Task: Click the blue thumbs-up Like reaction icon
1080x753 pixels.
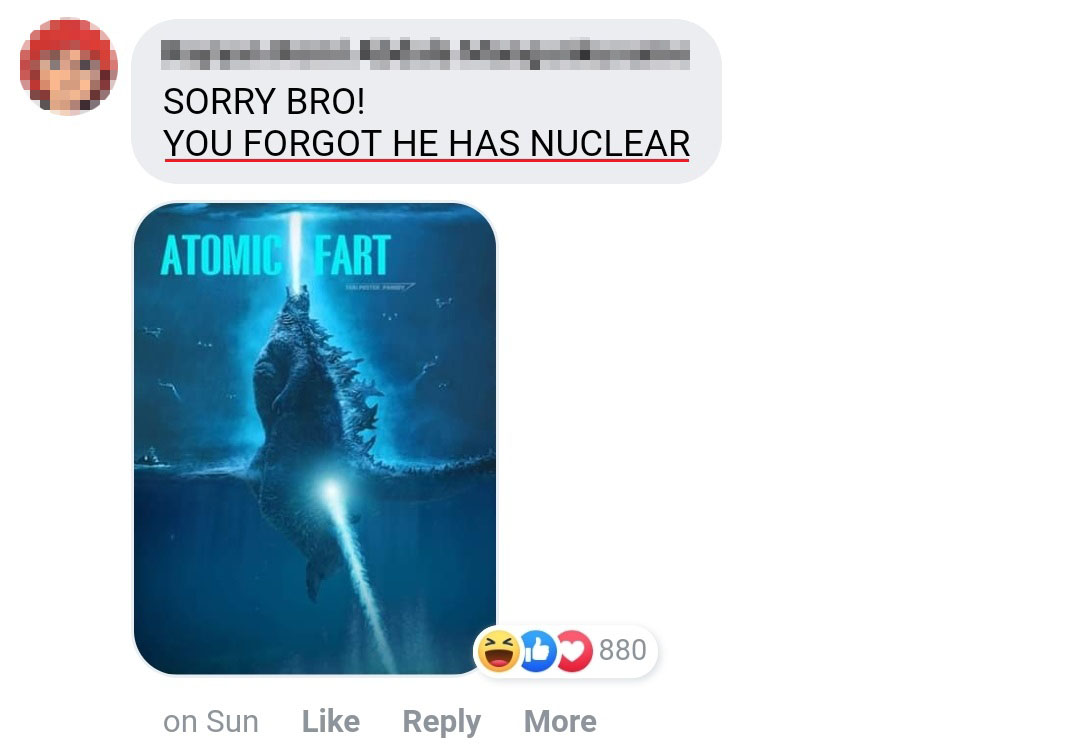Action: coord(539,650)
